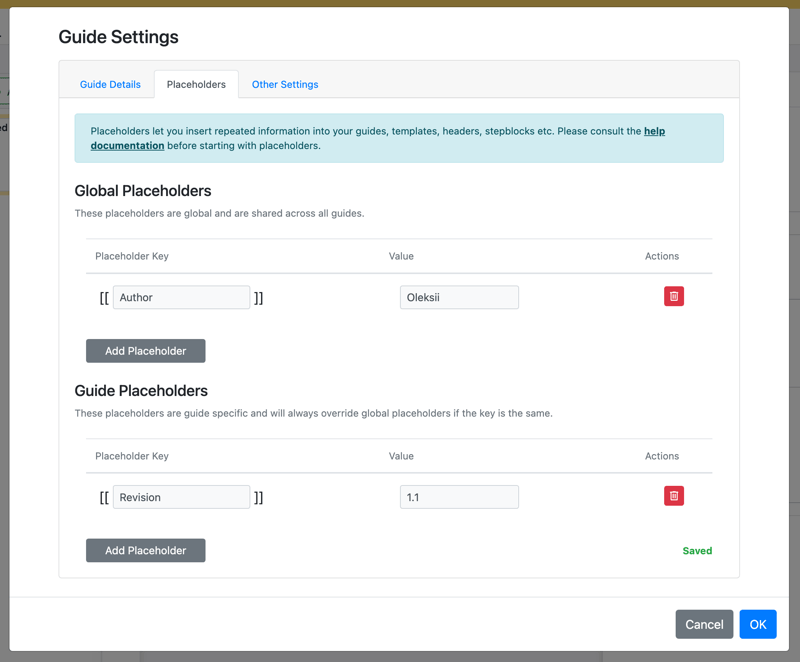
Task: Focus the Author placeholder key field
Action: click(x=181, y=297)
